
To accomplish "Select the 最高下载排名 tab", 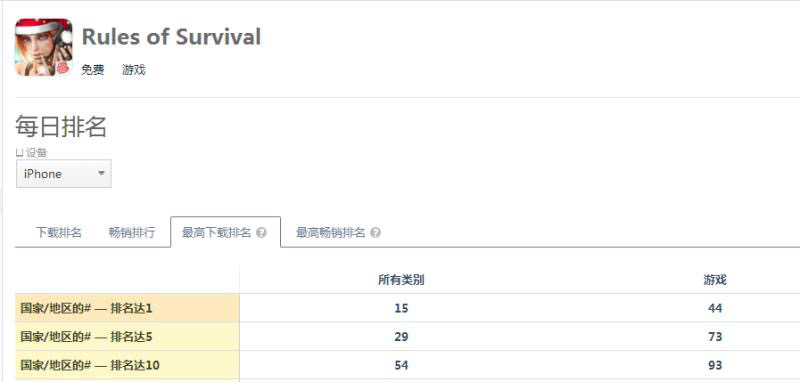I will [225, 232].
